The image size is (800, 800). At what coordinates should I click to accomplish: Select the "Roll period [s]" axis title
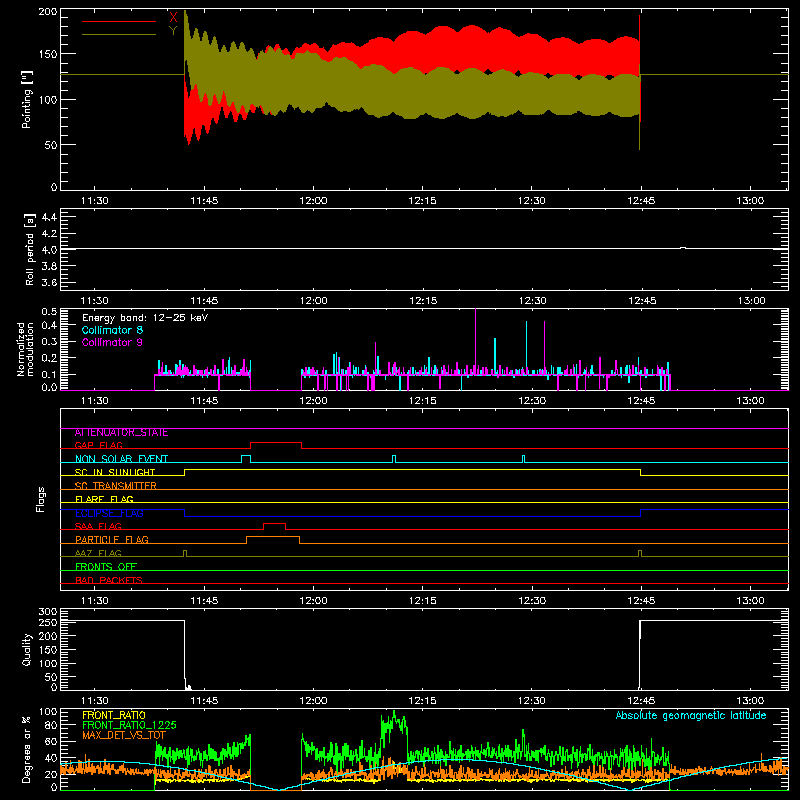pos(29,249)
